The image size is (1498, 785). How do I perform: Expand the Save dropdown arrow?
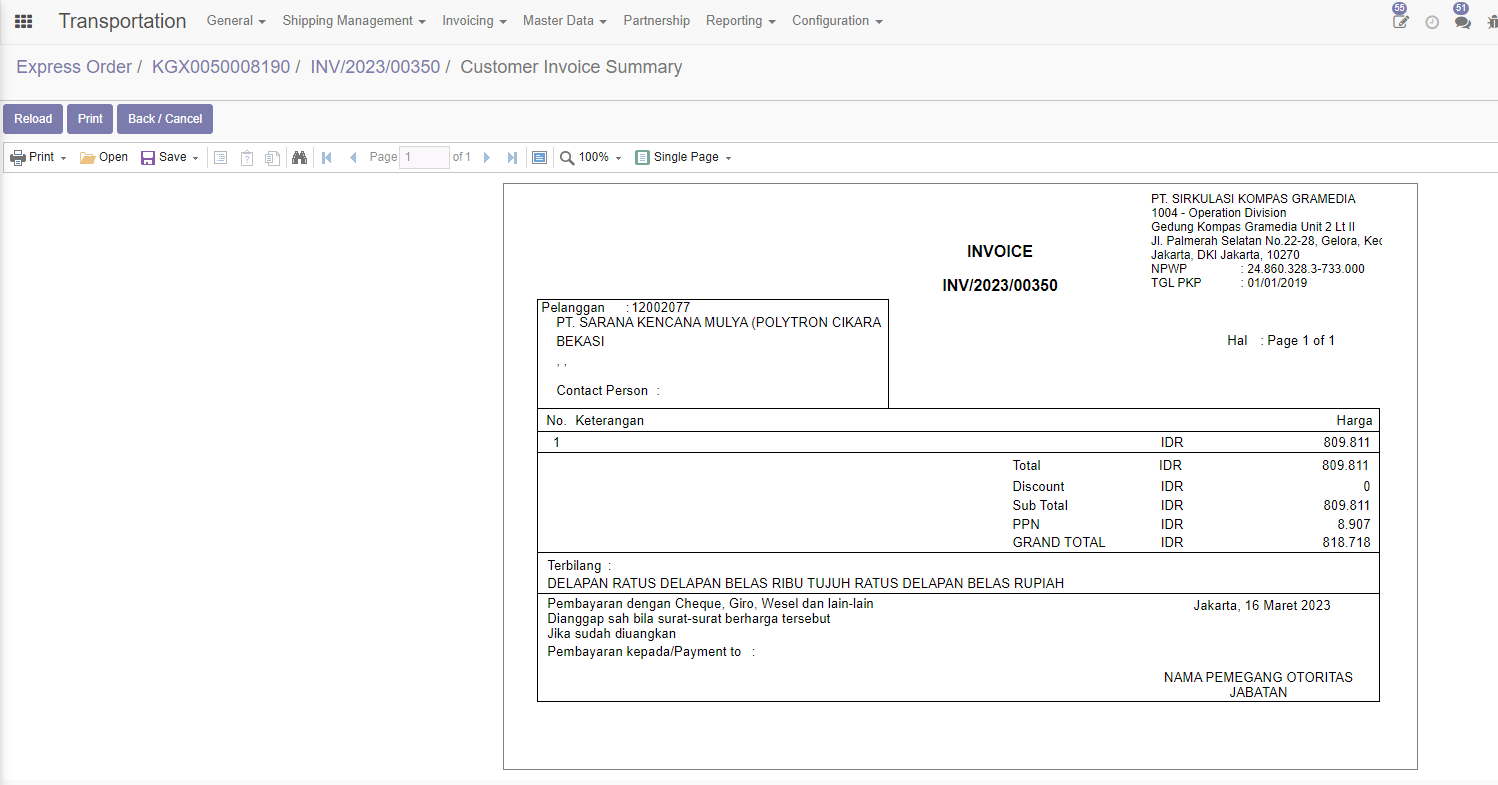point(195,158)
